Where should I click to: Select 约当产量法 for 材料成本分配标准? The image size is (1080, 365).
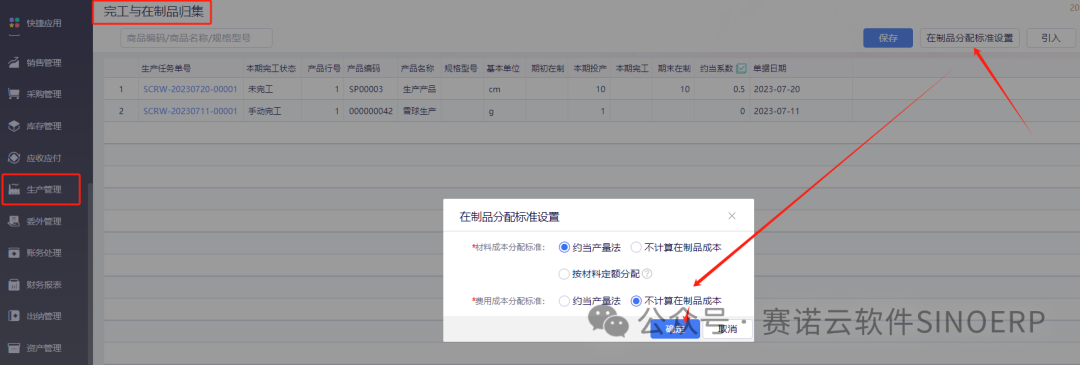tap(565, 247)
